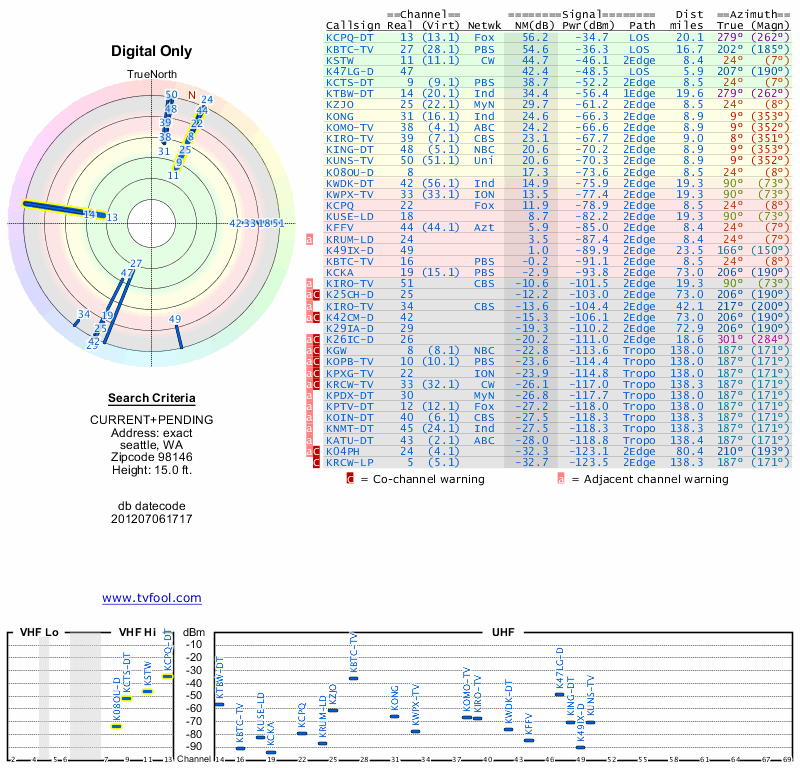Click the red co-channel warning legend icon
Viewport: 800px width, 768px height.
tap(350, 479)
